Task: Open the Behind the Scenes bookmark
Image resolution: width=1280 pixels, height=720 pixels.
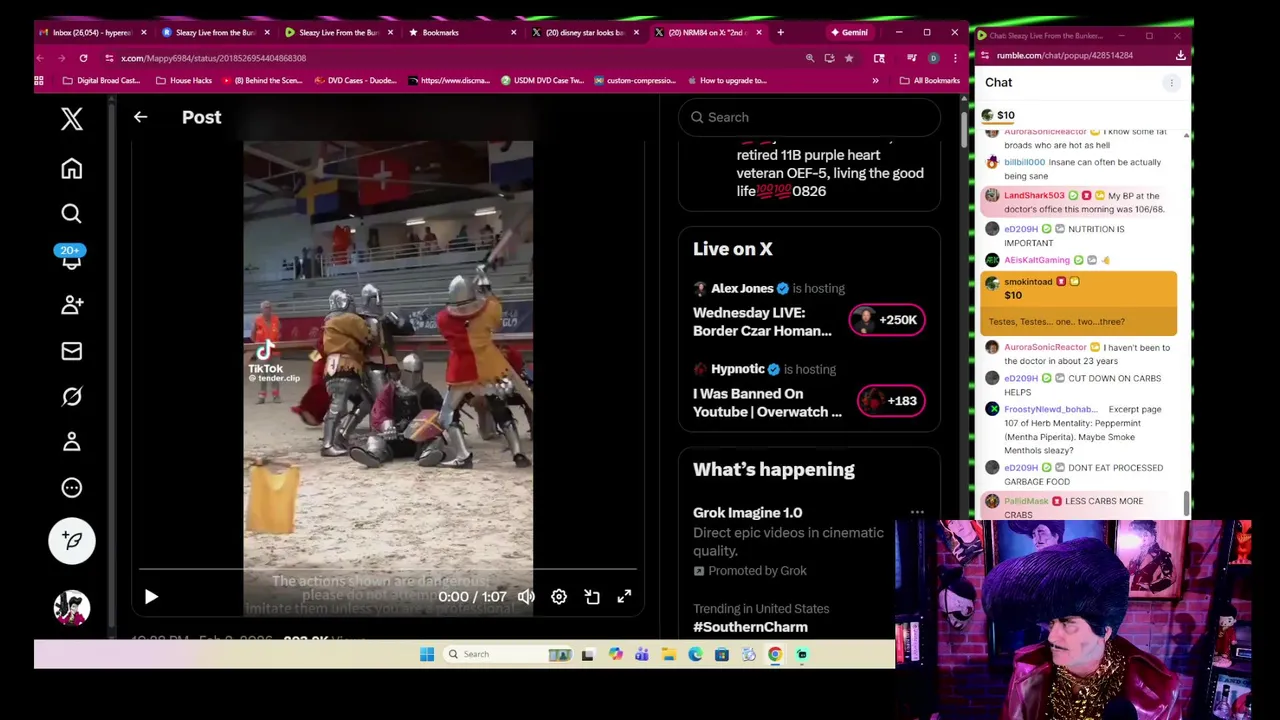Action: point(262,80)
